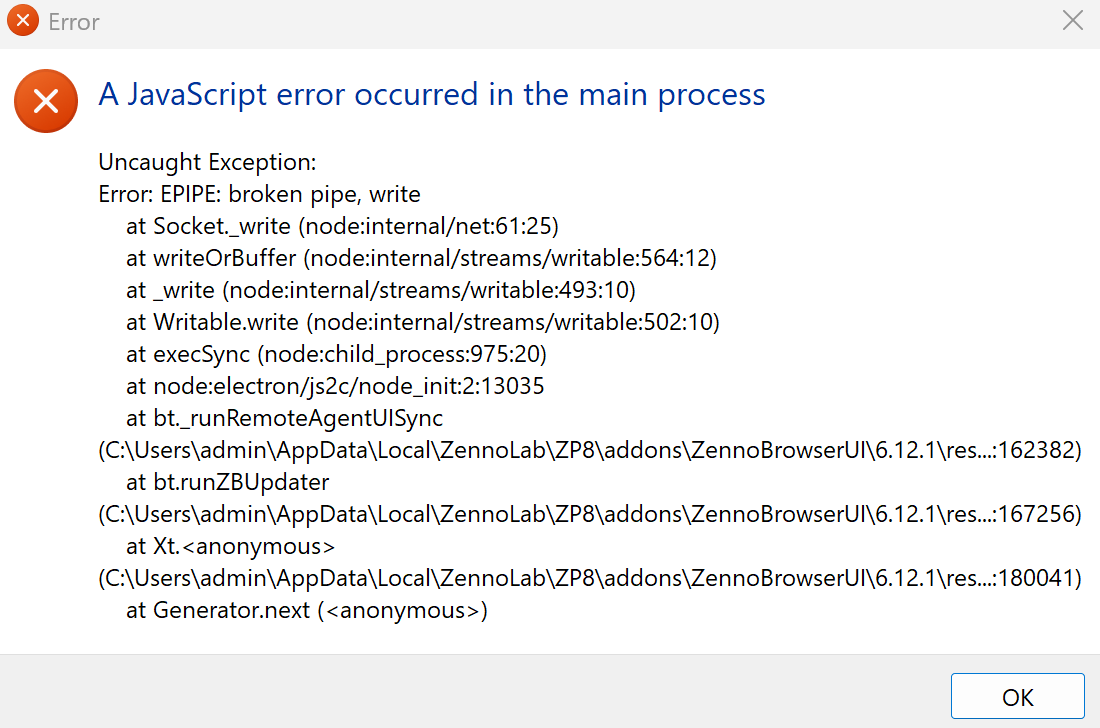Click the small red error icon in title bar
Screen dimensions: 1100x728
click(x=23, y=21)
